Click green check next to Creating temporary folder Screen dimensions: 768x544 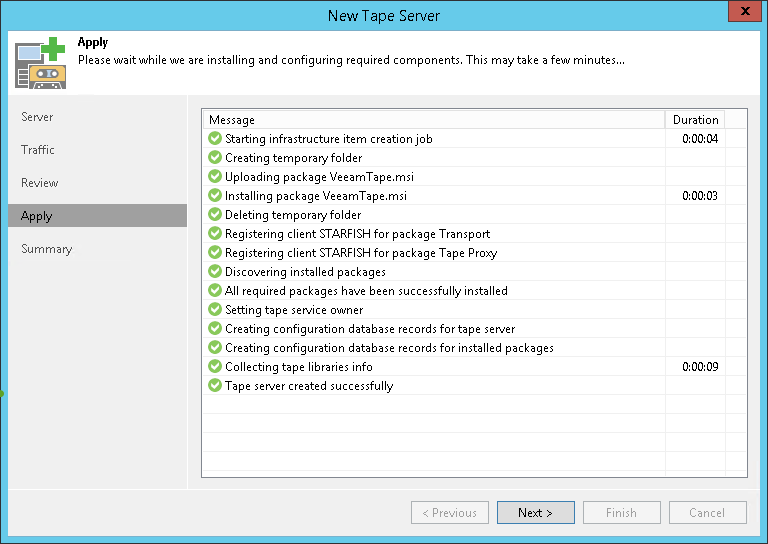pos(215,158)
